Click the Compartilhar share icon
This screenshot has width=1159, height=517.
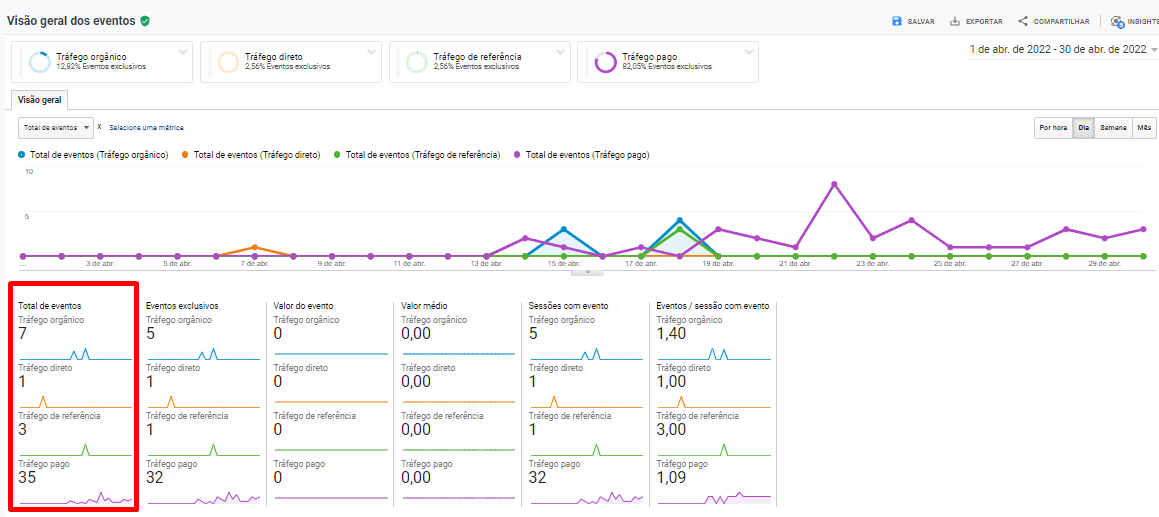[x=1023, y=21]
